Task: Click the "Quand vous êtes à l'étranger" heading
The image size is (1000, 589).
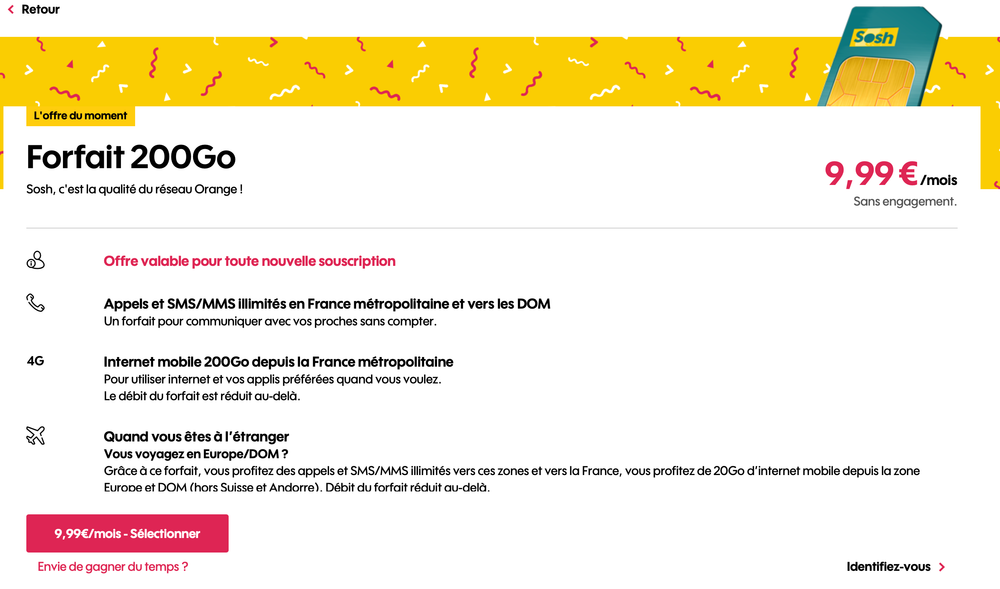Action: point(196,437)
